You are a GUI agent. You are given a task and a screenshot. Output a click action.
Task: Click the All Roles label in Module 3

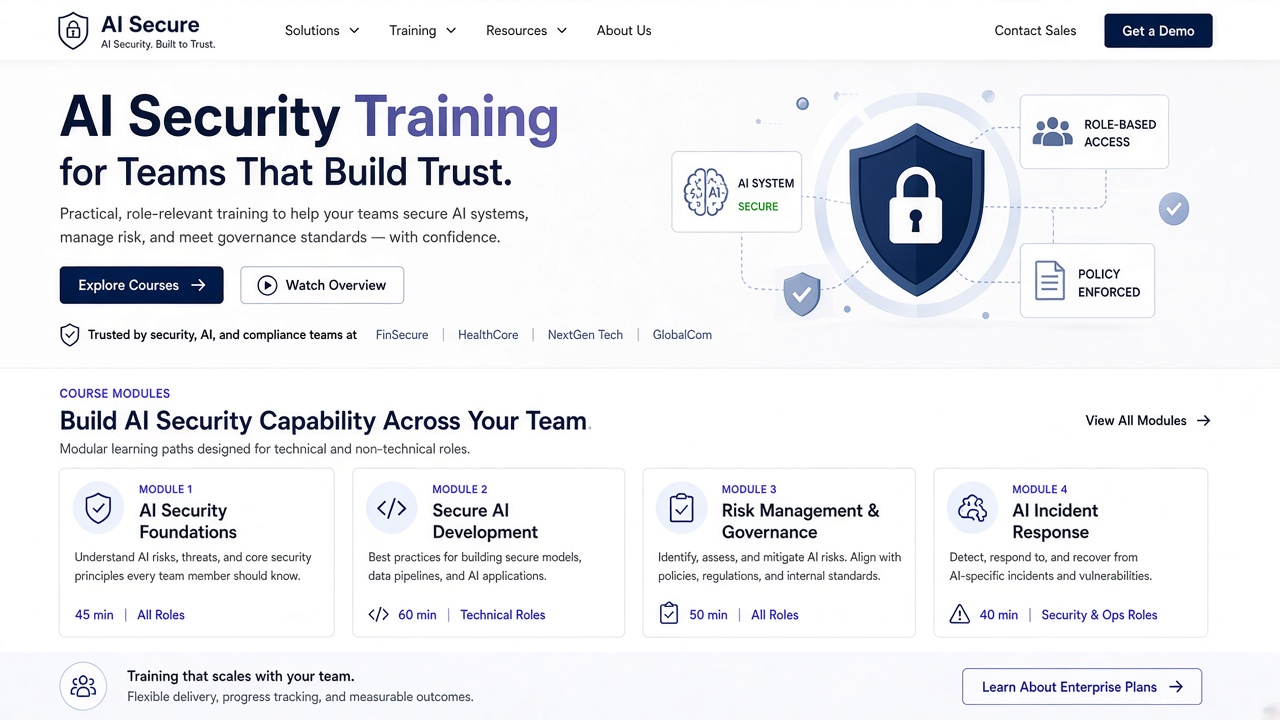[x=775, y=615]
